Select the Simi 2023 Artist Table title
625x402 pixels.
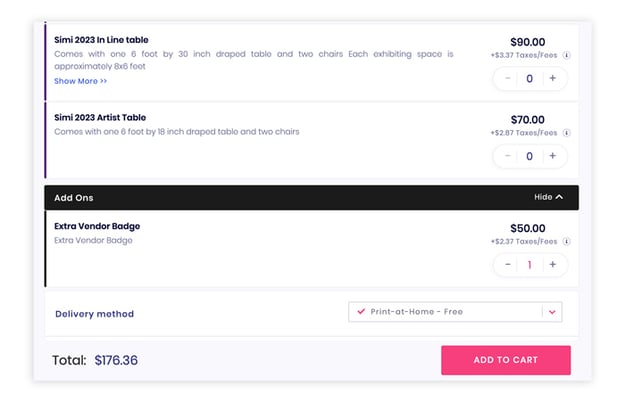pyautogui.click(x=100, y=118)
